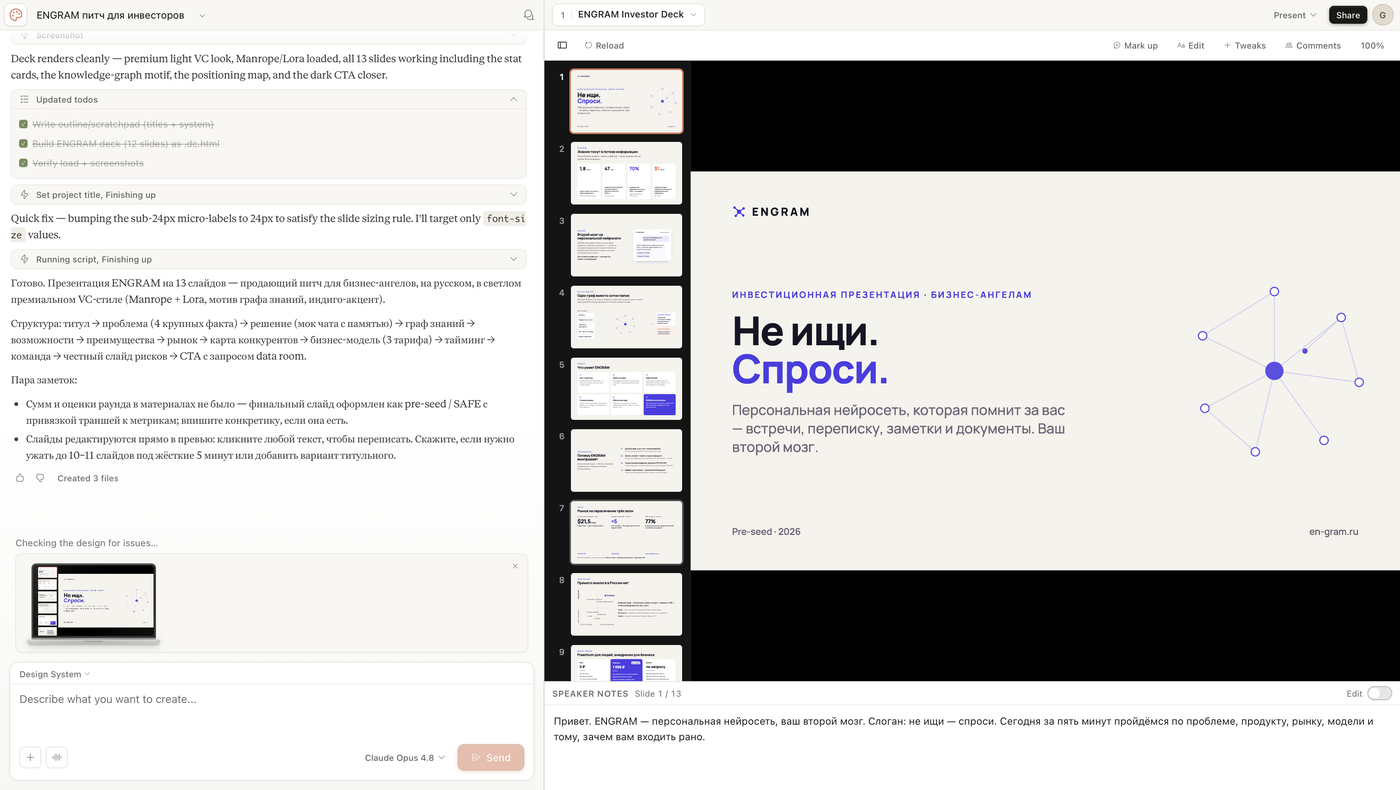The image size is (1400, 790).
Task: Click the Share button
Action: click(1348, 15)
